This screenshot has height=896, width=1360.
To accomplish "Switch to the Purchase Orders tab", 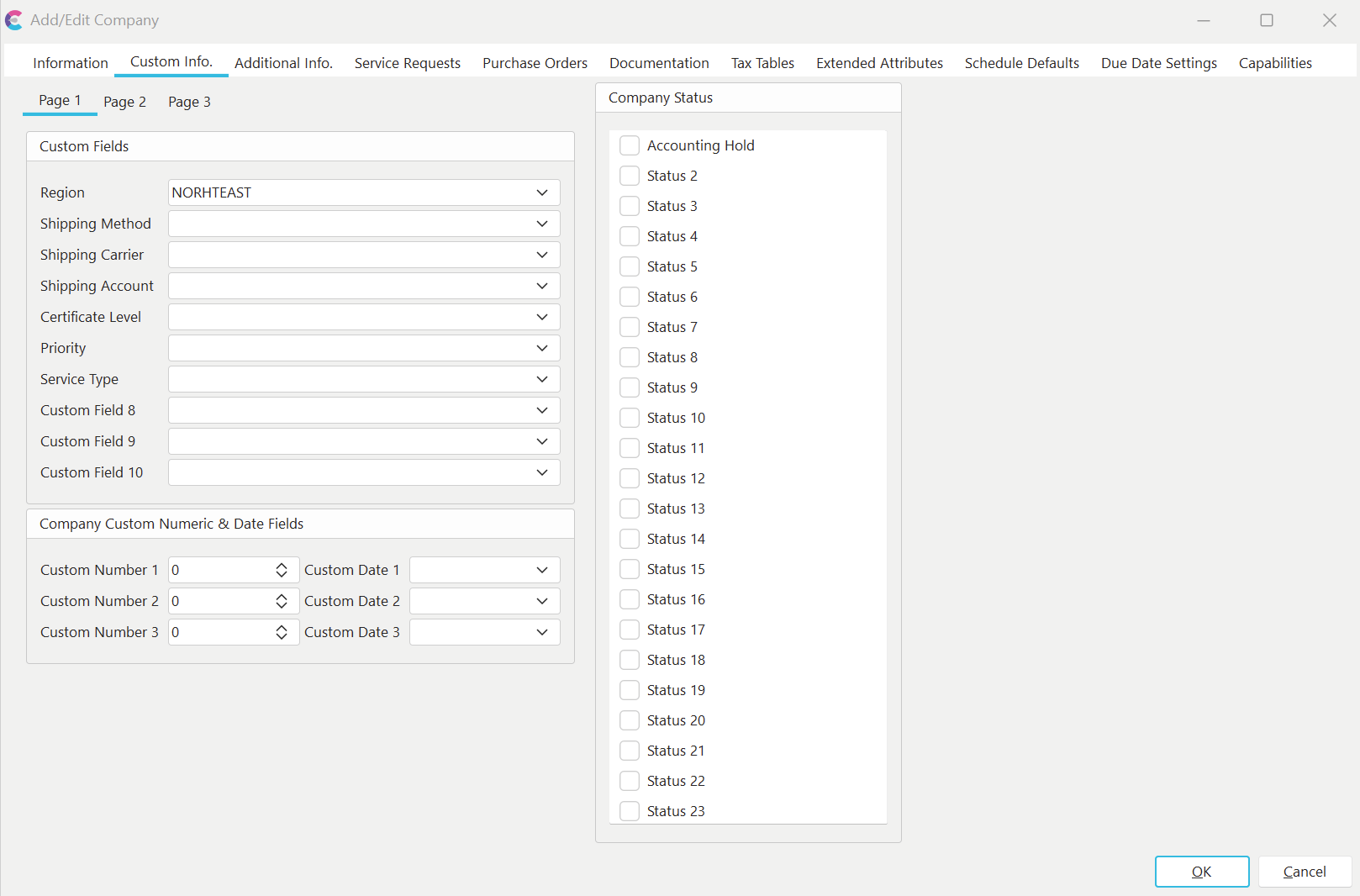I will click(x=535, y=63).
